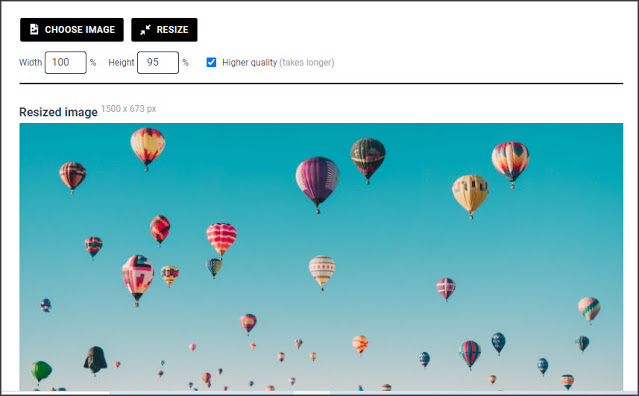Toggle the Higher quality checkbox
Viewport: 639px width, 396px height.
click(x=211, y=62)
